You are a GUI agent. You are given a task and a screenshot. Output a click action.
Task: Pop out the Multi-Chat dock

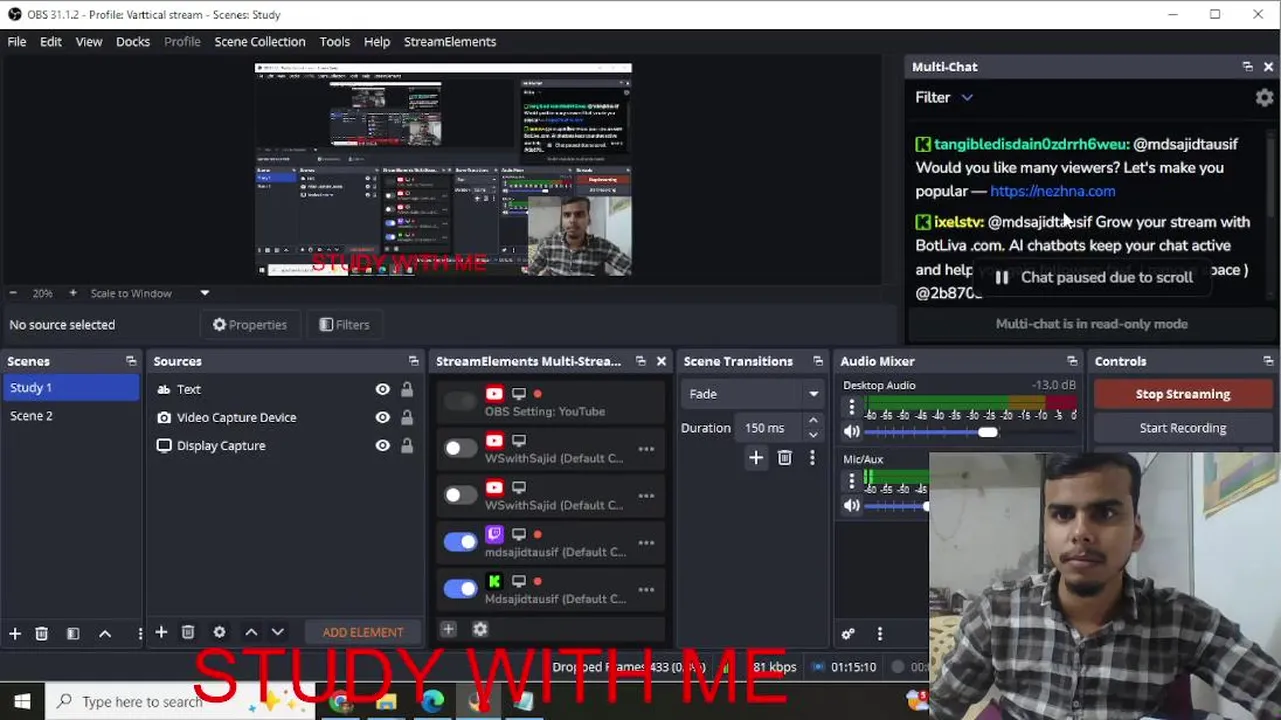(1248, 67)
